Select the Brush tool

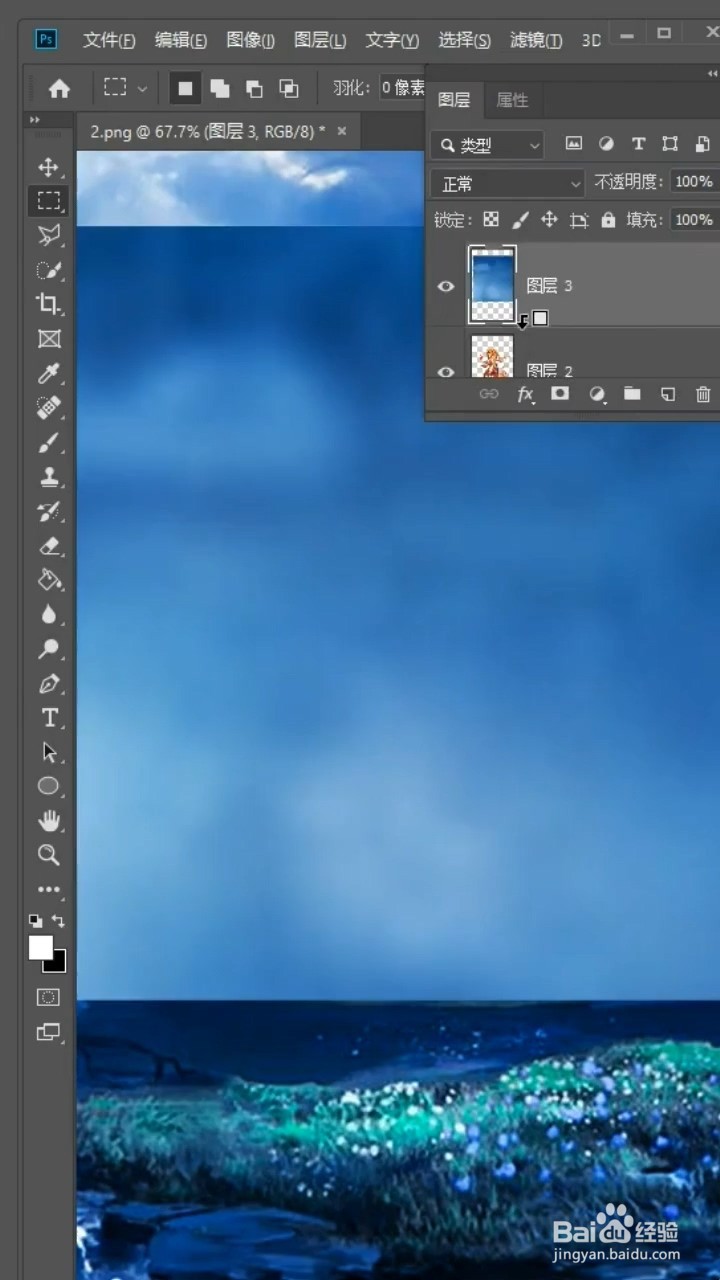click(48, 442)
